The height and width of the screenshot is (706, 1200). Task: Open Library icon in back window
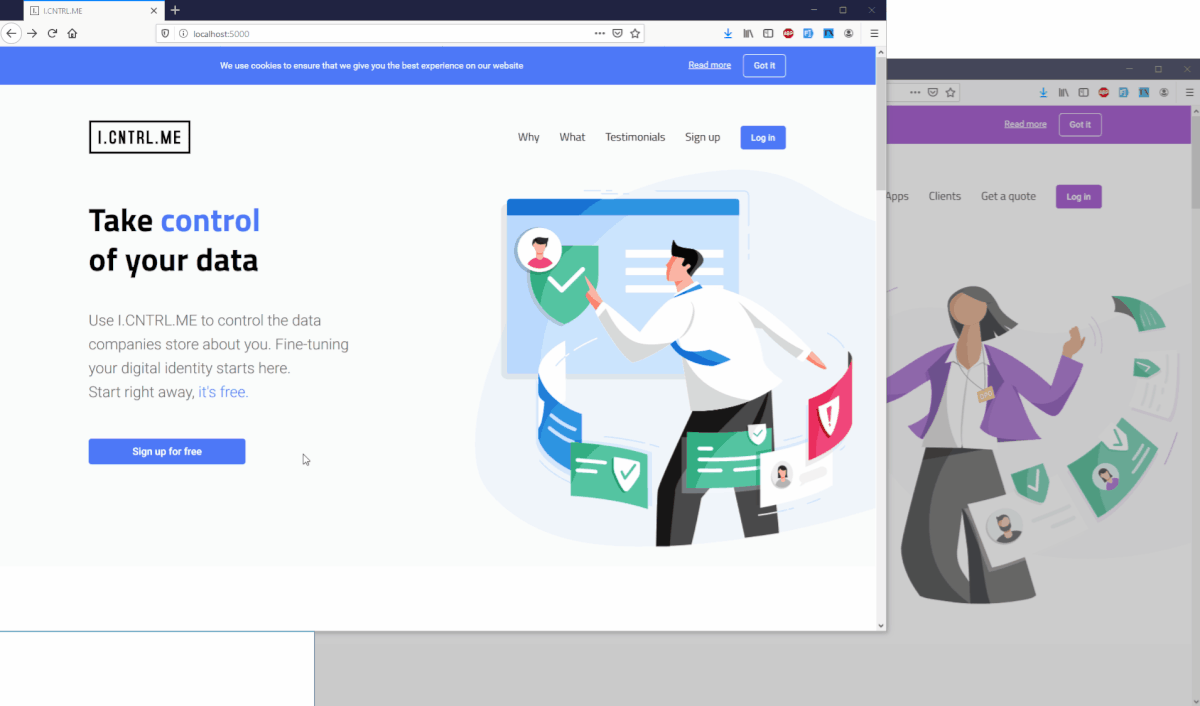(1064, 92)
